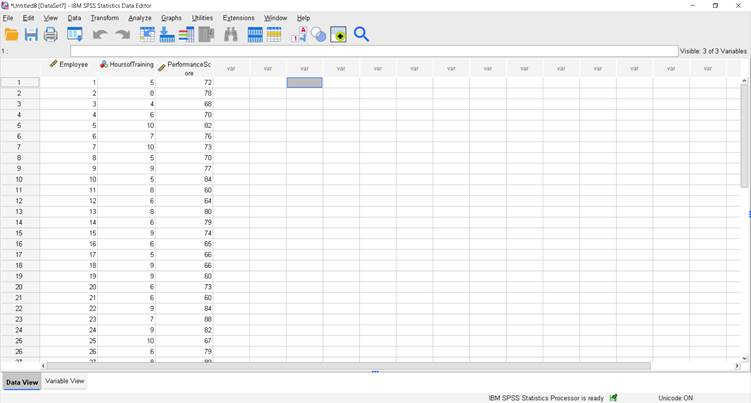The height and width of the screenshot is (403, 751).
Task: Select the HoursofTraining column header
Action: pyautogui.click(x=128, y=65)
